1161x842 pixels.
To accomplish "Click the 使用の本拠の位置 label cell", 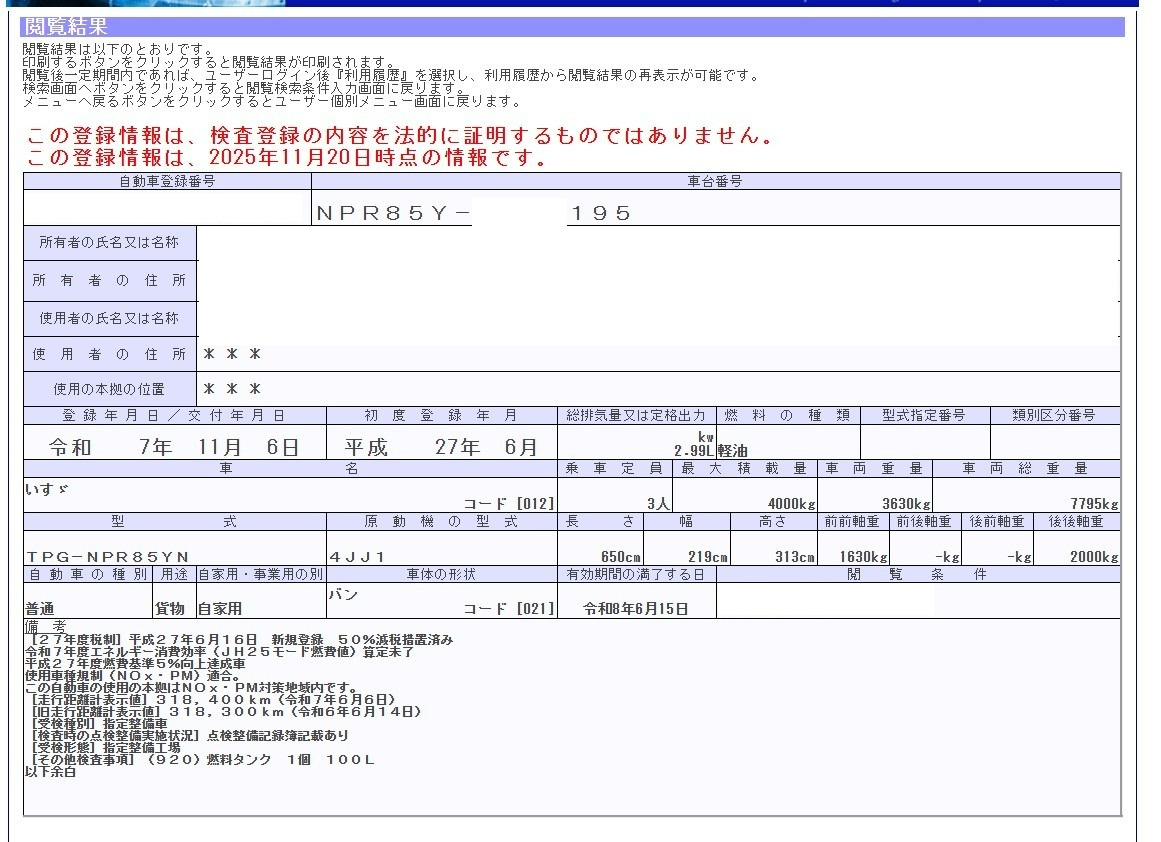I will coord(109,389).
